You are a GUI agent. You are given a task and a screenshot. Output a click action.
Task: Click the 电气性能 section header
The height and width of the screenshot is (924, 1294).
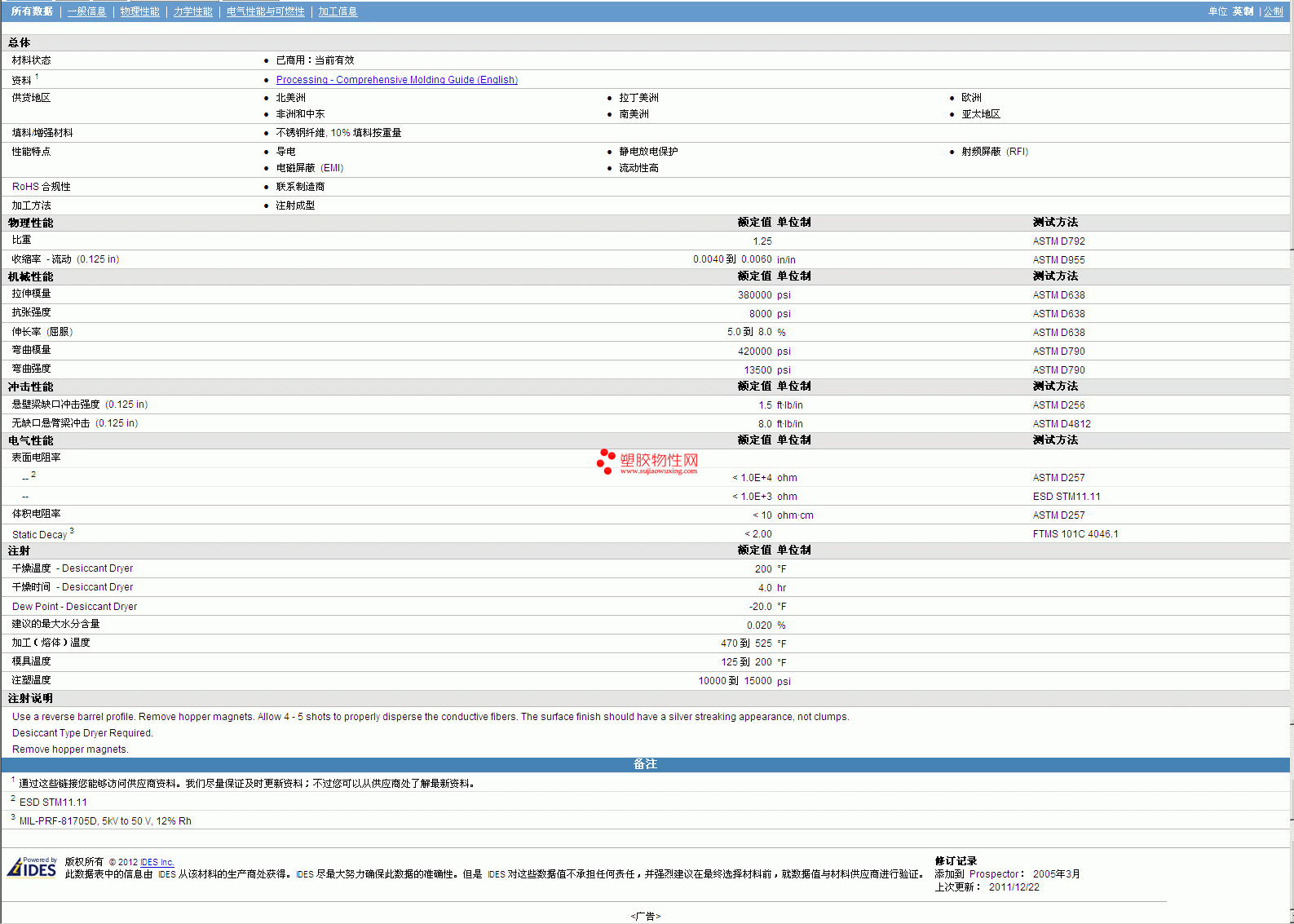click(x=31, y=440)
